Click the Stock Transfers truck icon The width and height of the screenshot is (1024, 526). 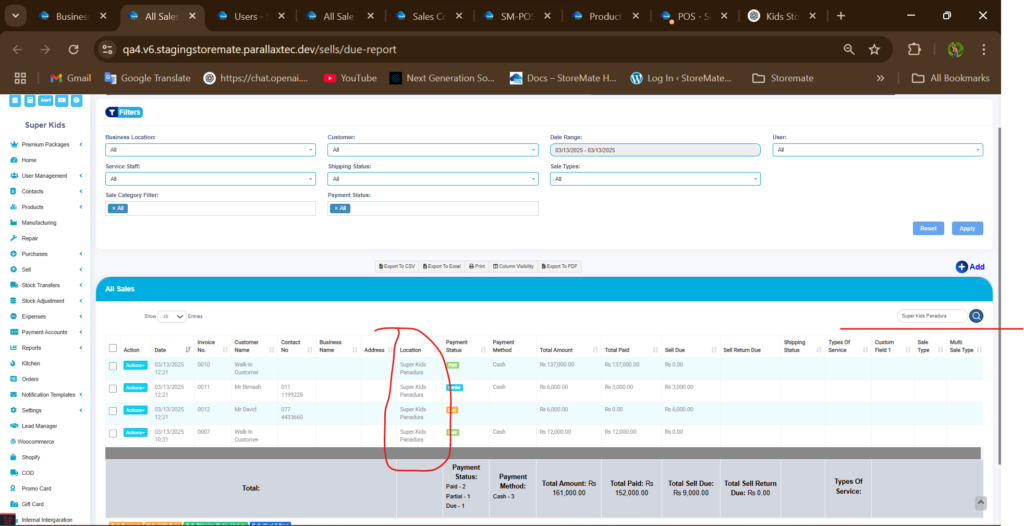14,285
